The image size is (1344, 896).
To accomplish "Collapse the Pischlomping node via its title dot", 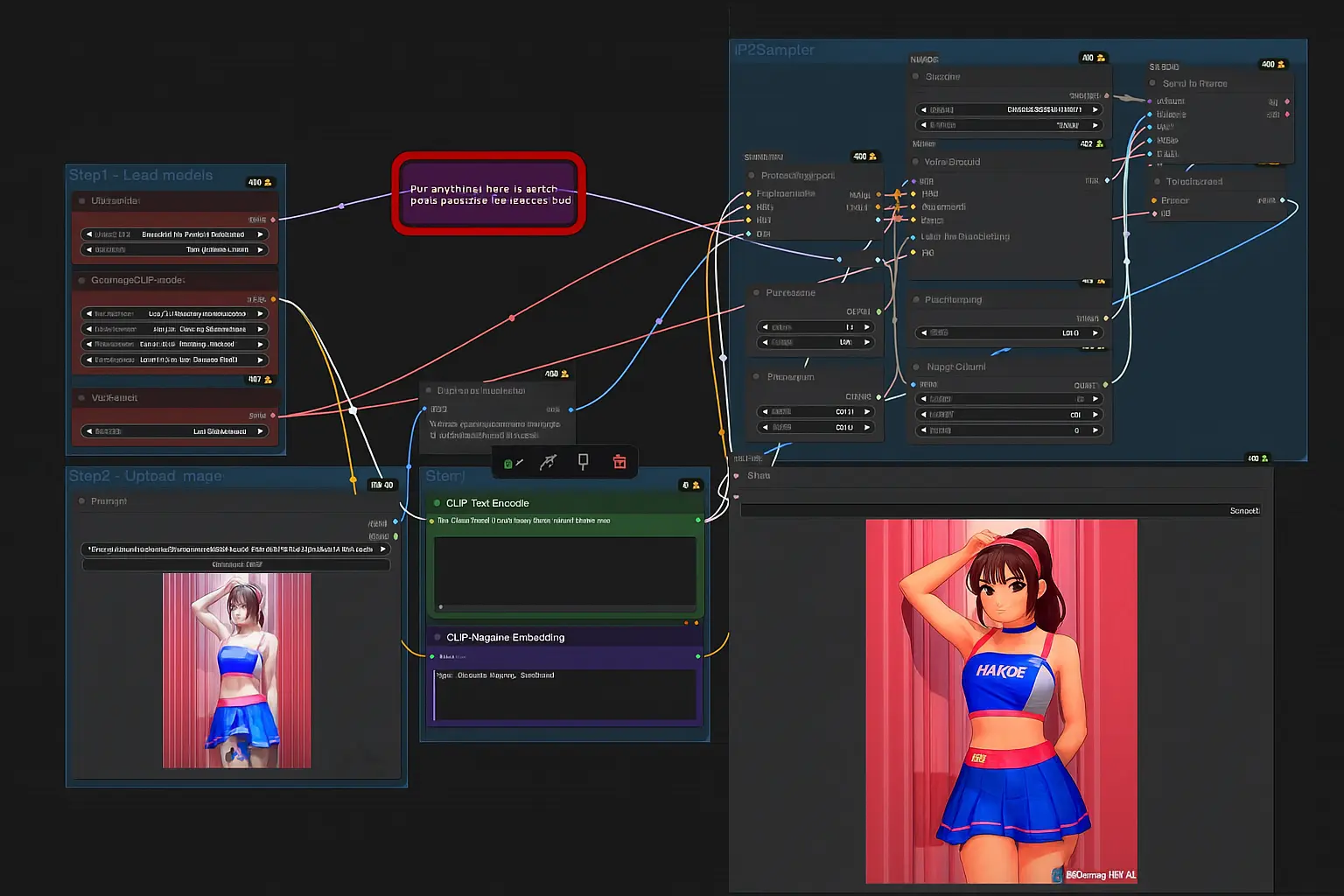I will pos(916,299).
